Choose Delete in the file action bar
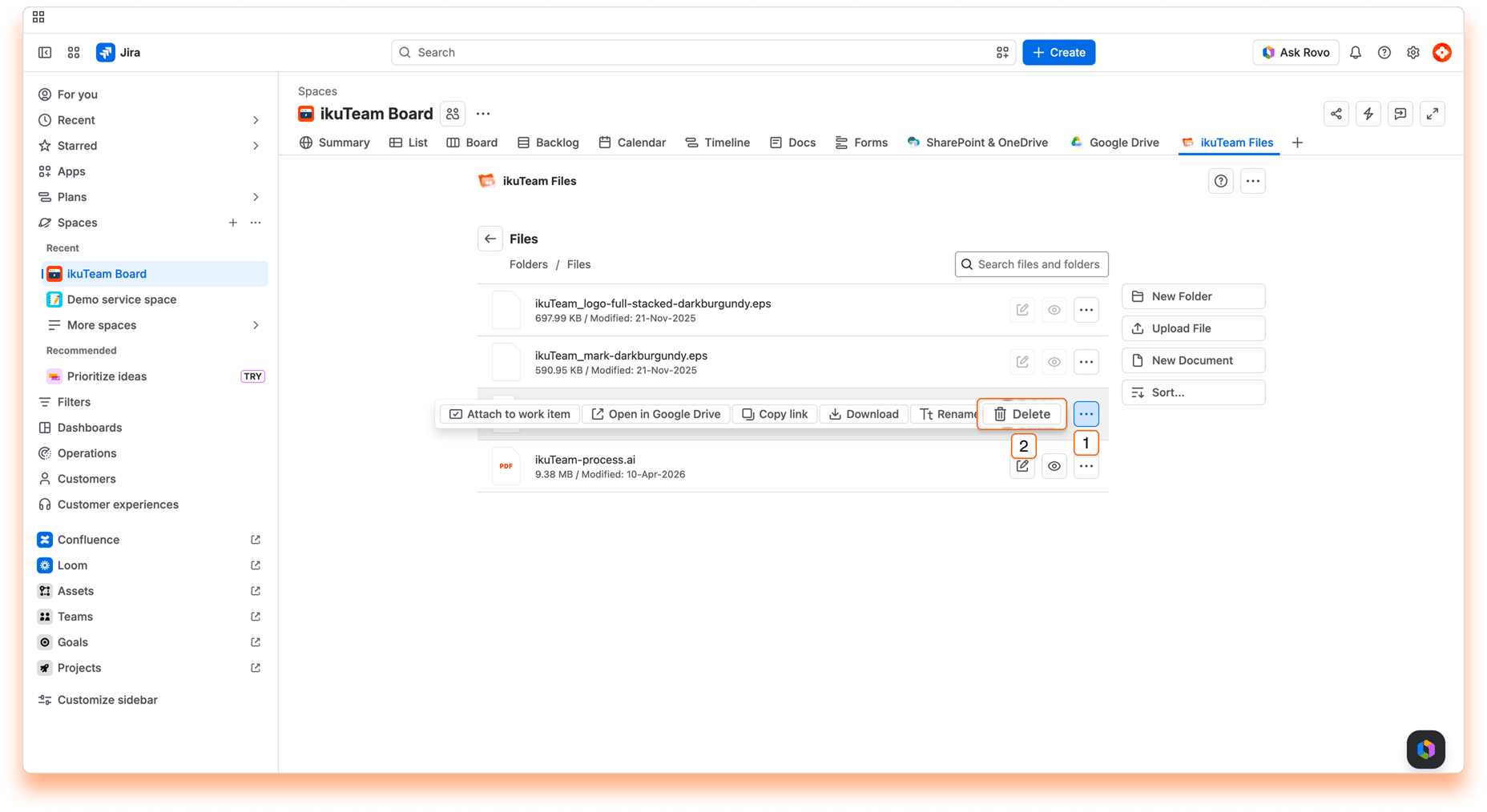The image size is (1487, 812). 1022,414
